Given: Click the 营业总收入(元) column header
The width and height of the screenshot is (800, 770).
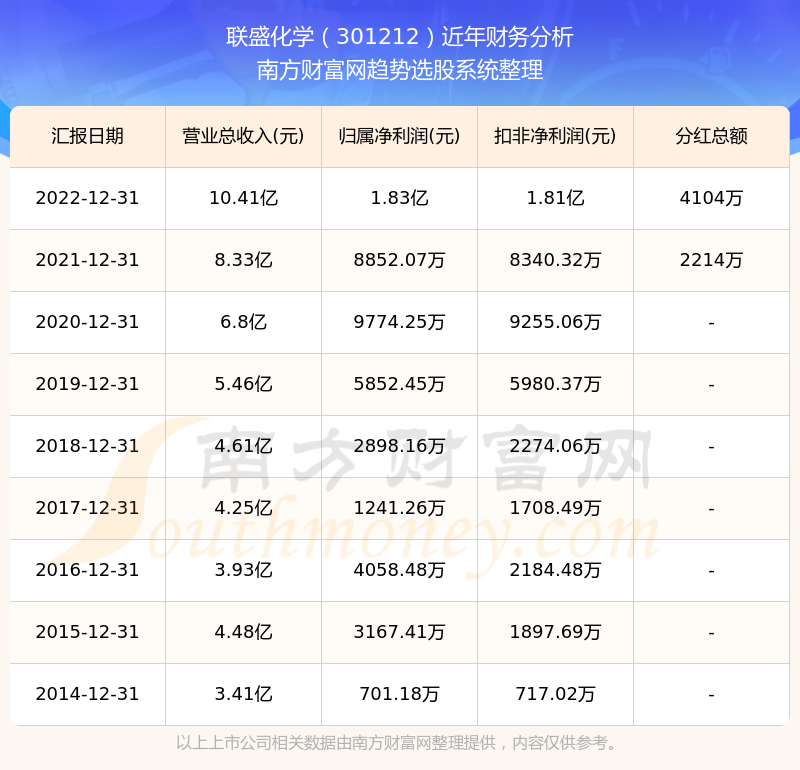Looking at the screenshot, I should (243, 136).
